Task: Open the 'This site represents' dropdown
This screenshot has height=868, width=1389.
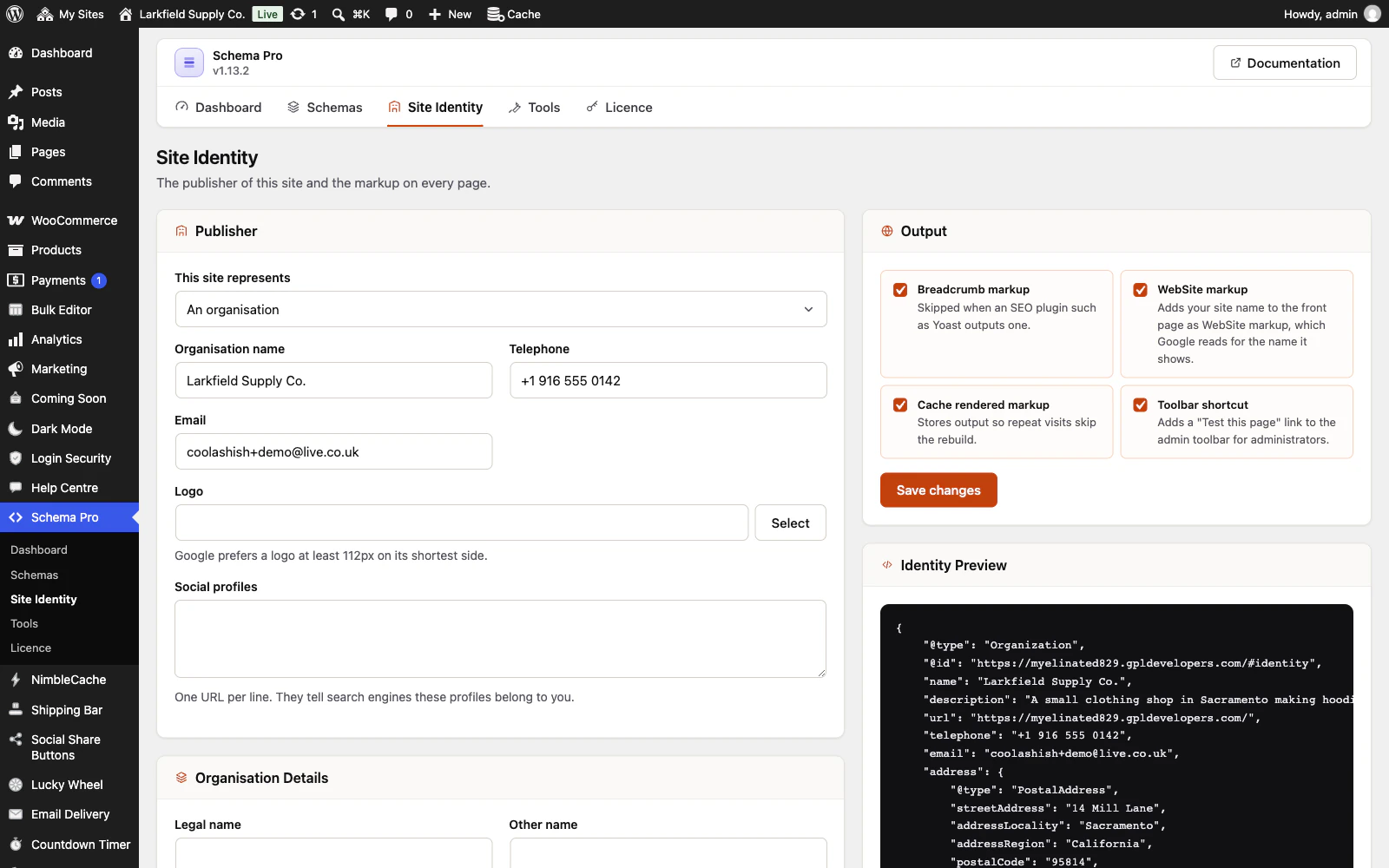Action: coord(501,309)
